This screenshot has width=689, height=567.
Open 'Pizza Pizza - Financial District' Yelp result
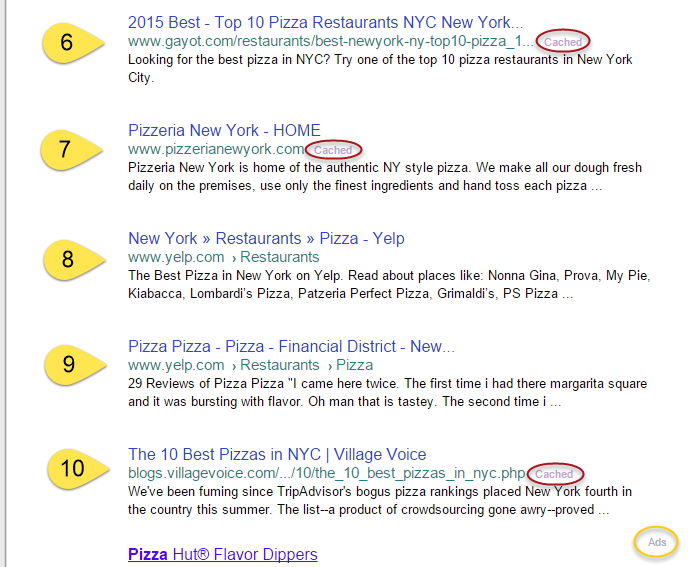click(291, 346)
